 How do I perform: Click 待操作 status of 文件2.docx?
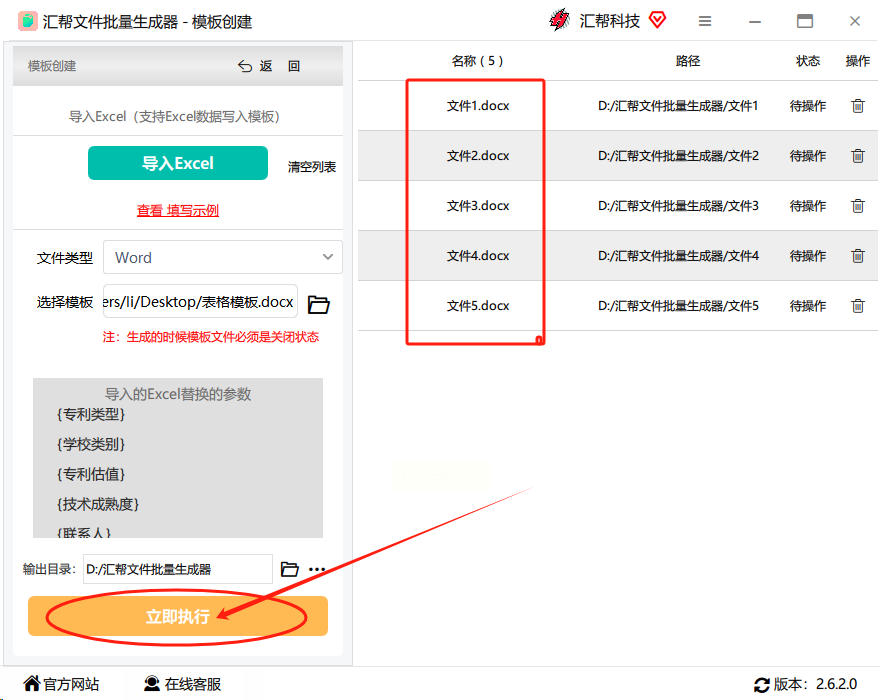808,155
